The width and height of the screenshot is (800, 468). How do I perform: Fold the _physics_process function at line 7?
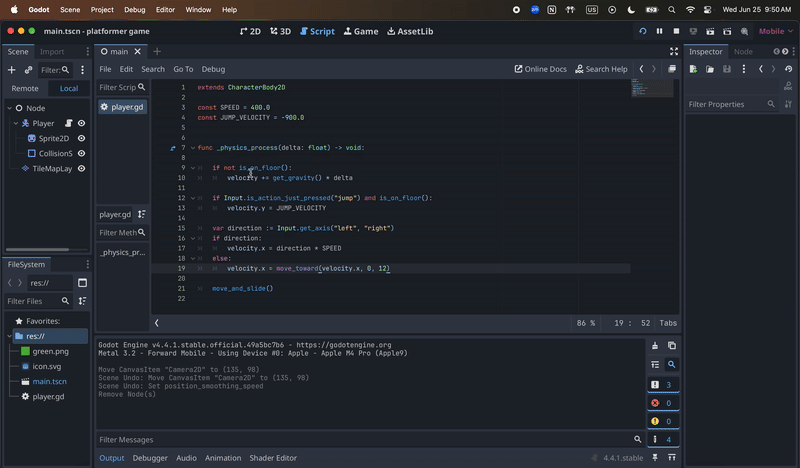pos(192,148)
